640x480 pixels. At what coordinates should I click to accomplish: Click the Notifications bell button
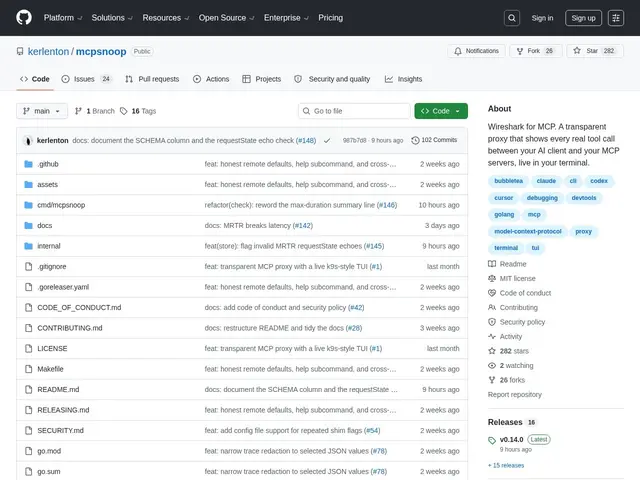pyautogui.click(x=476, y=51)
